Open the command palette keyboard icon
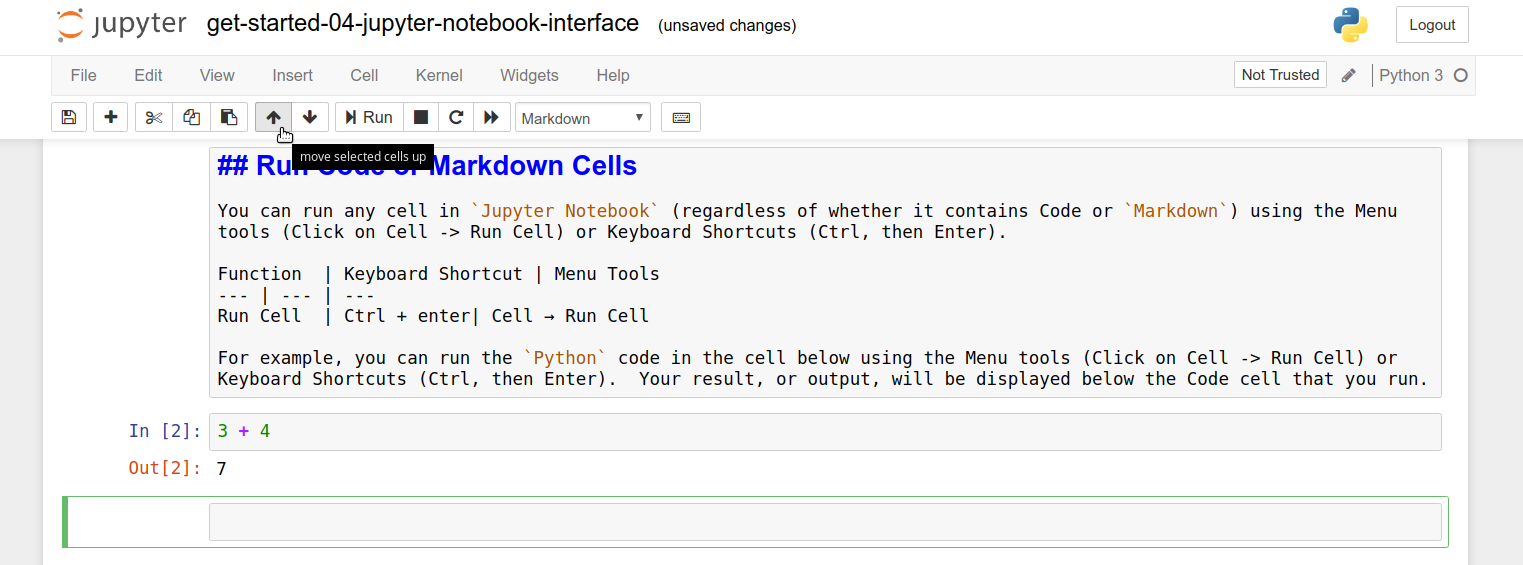Screen dimensions: 1523x565 point(681,117)
